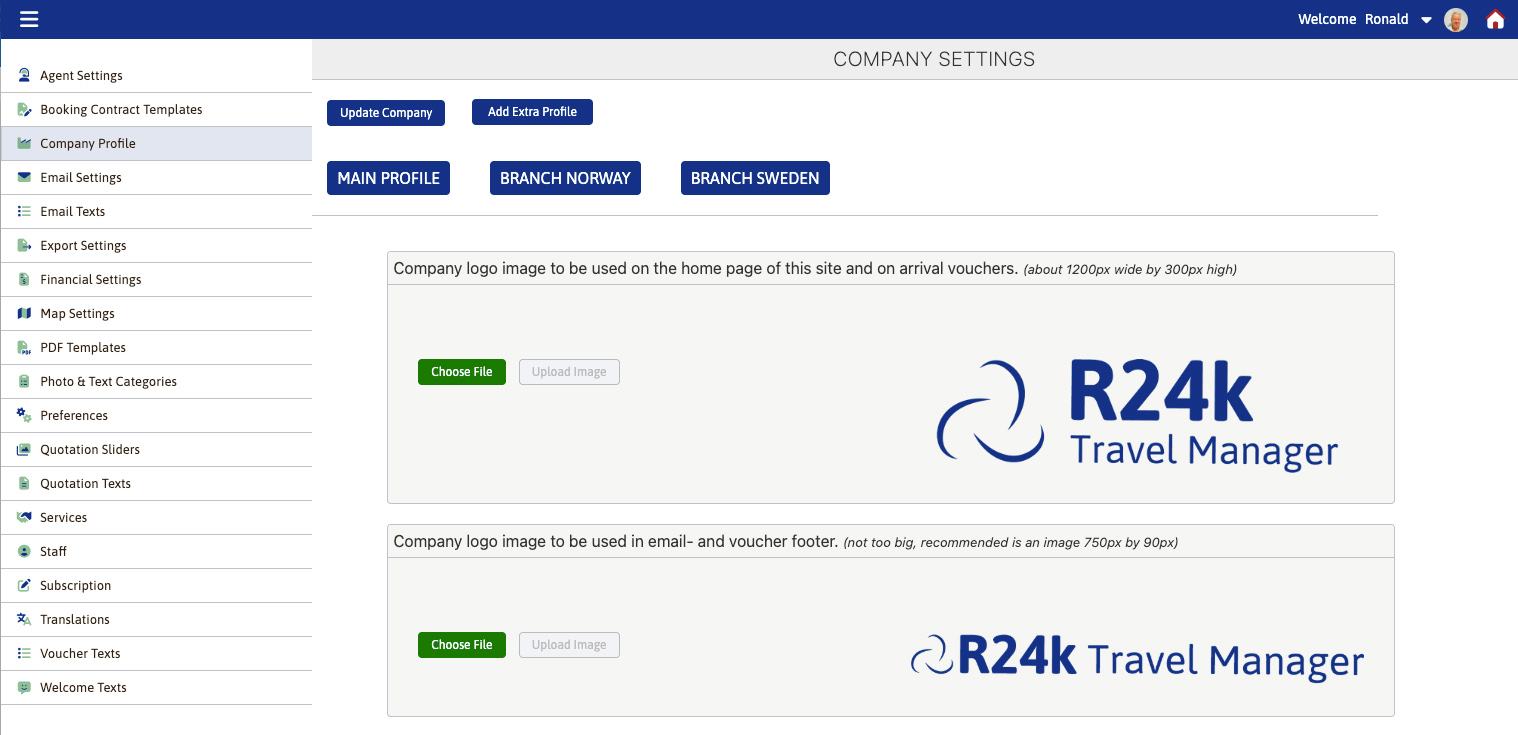Screen dimensions: 1518x735
Task: Click the PDF Templates icon
Action: point(22,347)
